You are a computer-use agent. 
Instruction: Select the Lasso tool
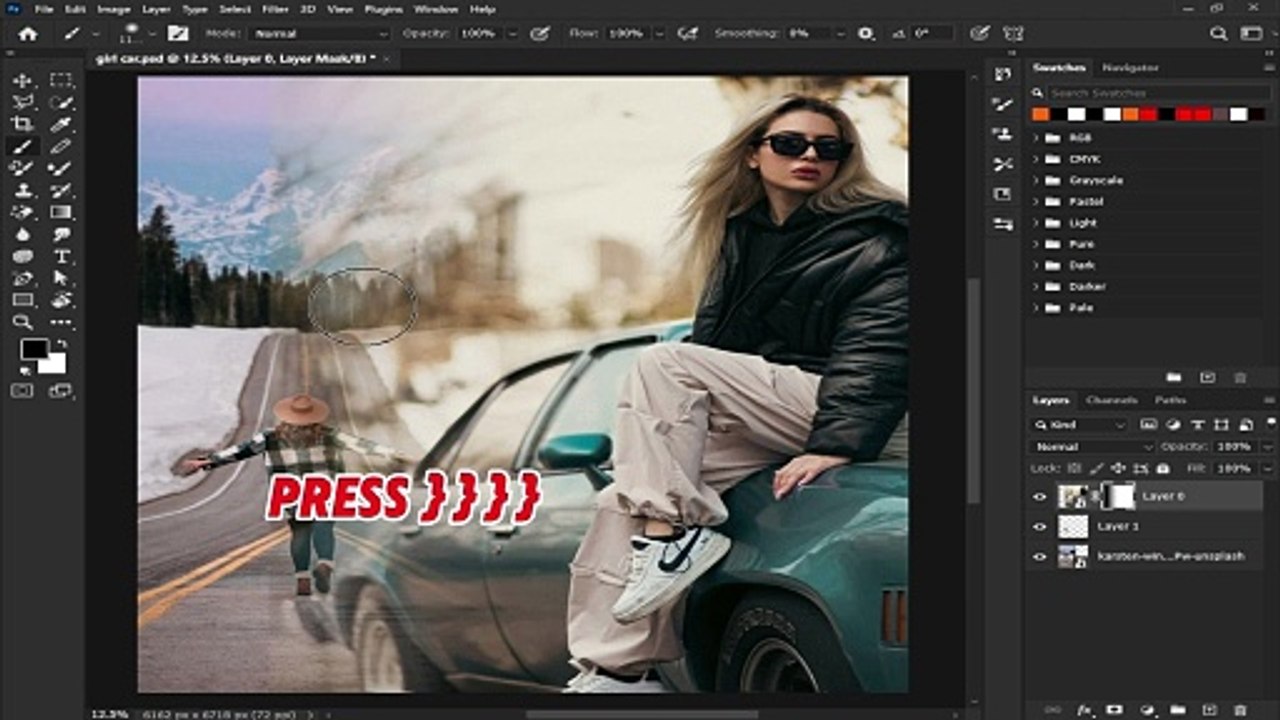(22, 103)
